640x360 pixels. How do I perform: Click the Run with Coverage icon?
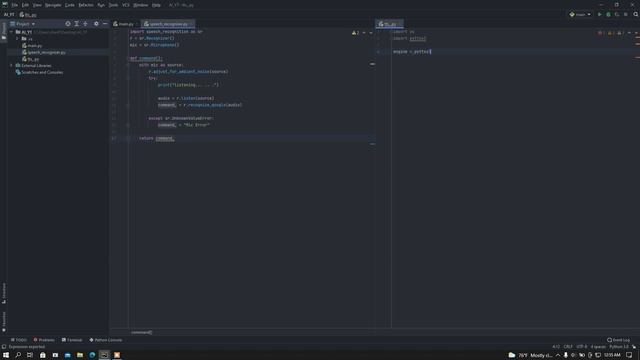pos(617,14)
